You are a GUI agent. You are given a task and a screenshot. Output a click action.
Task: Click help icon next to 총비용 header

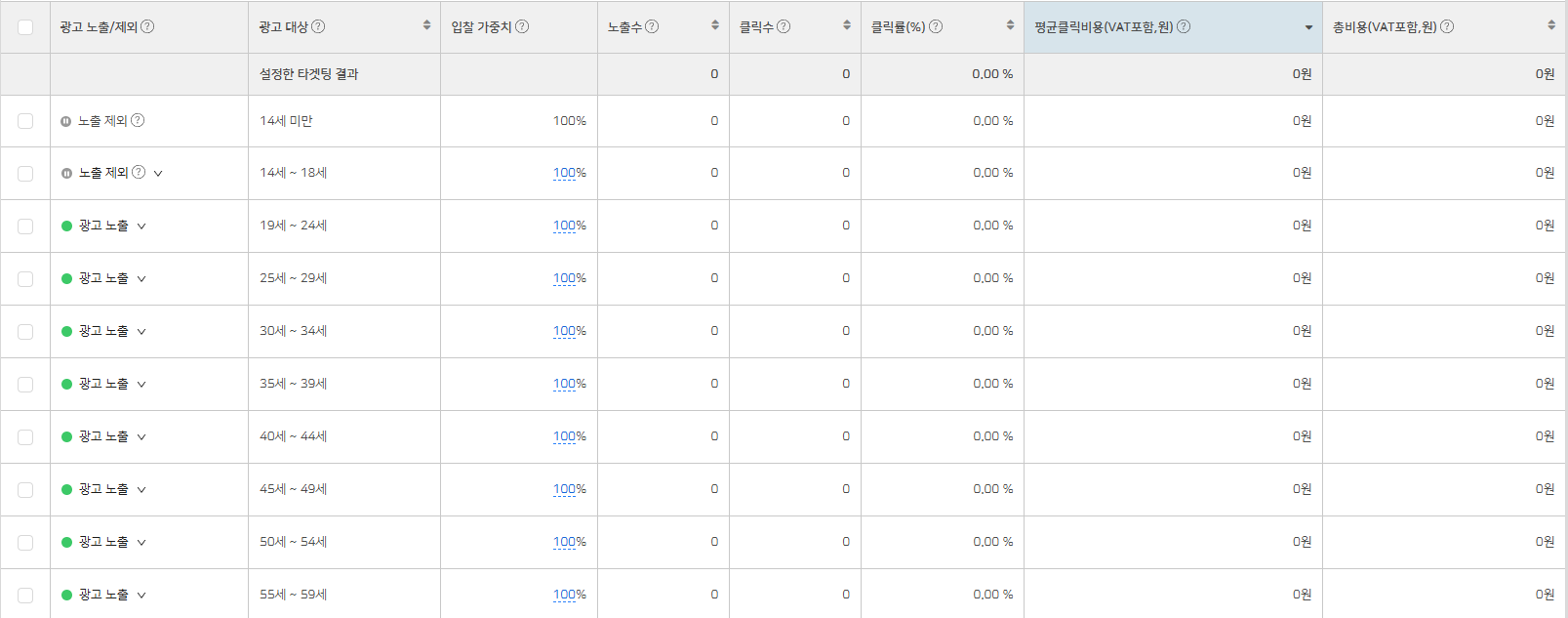click(x=1447, y=26)
